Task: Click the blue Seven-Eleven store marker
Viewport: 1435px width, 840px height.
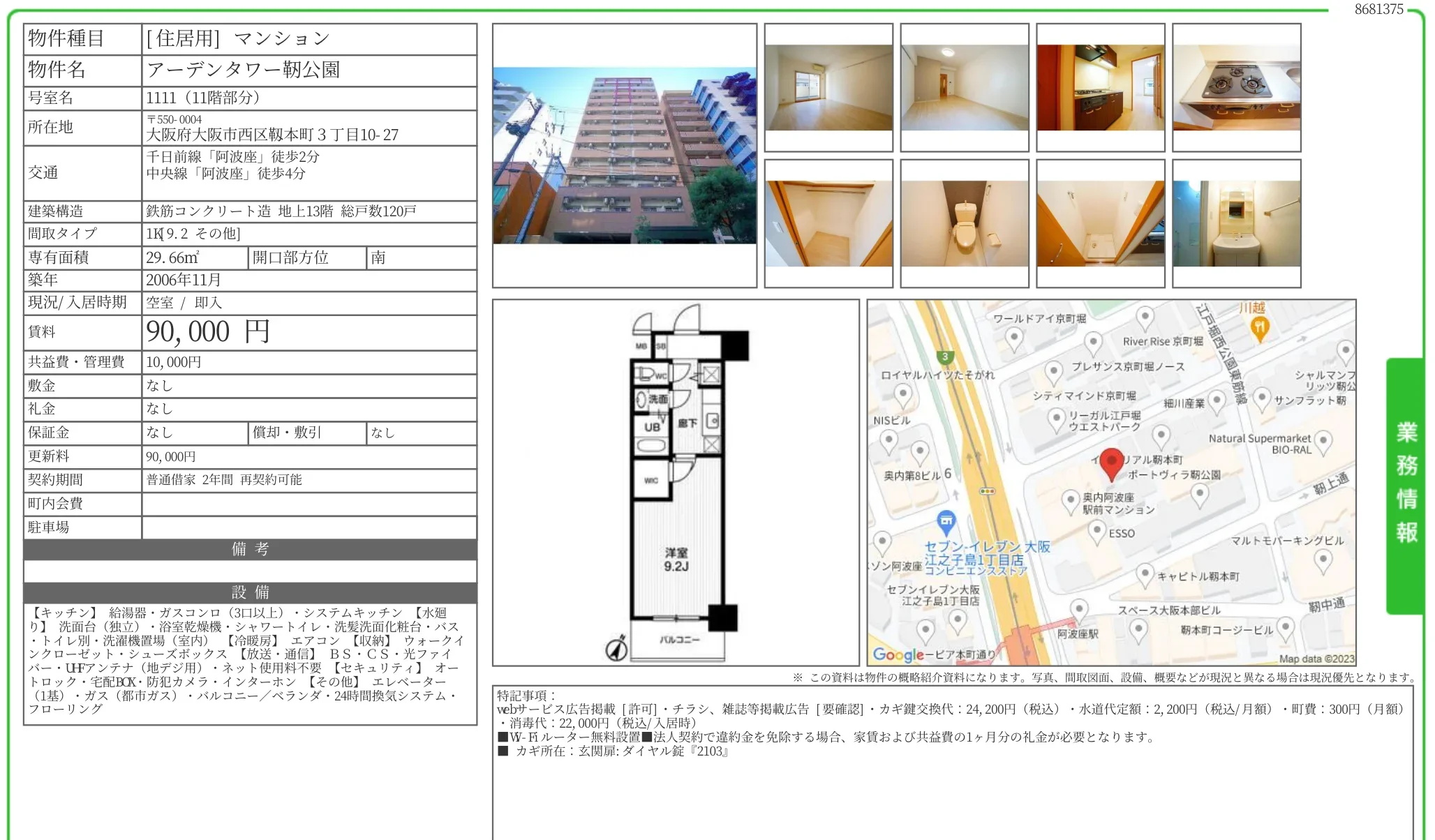Action: pos(946,520)
